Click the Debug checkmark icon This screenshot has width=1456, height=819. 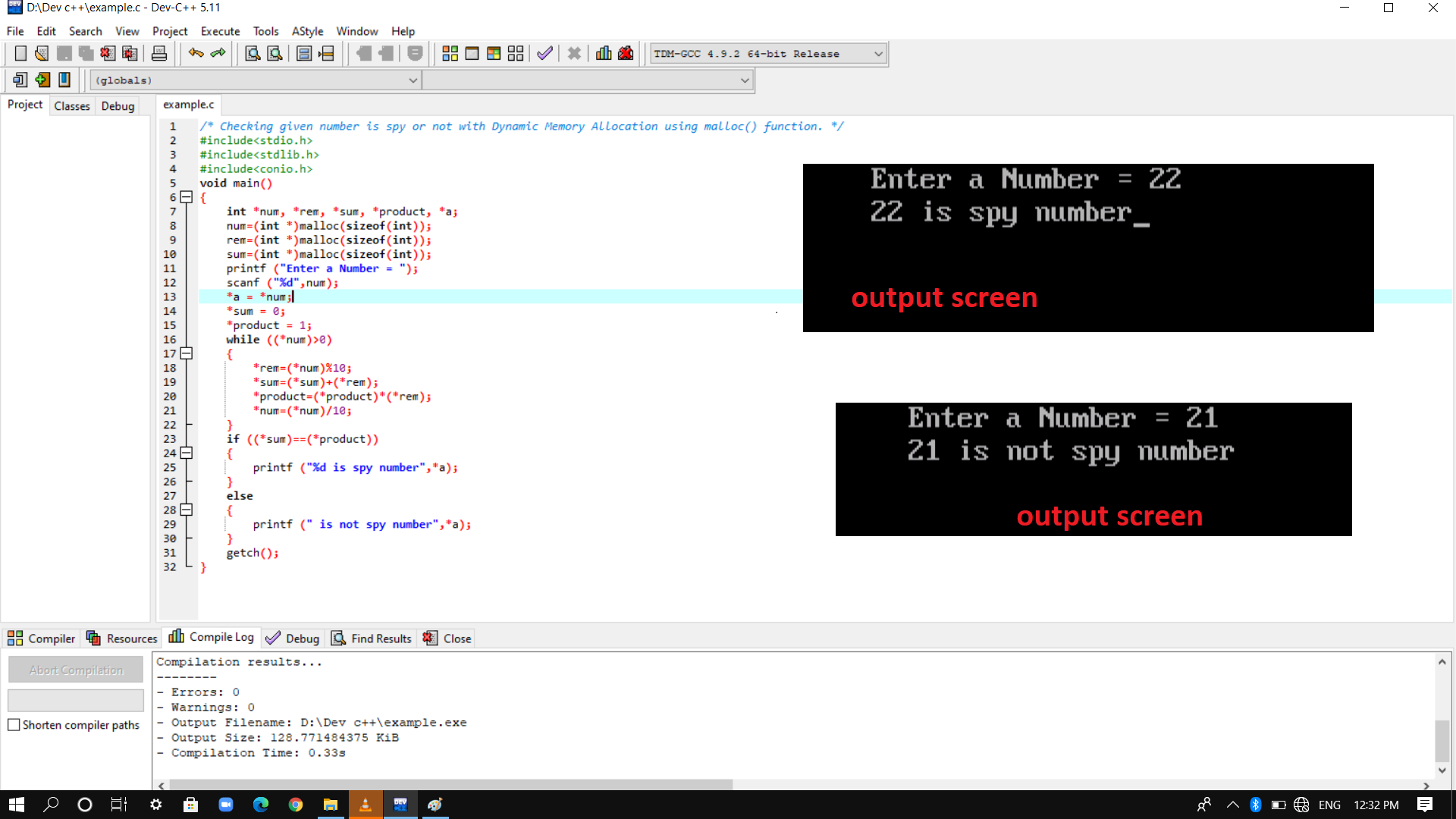click(544, 54)
